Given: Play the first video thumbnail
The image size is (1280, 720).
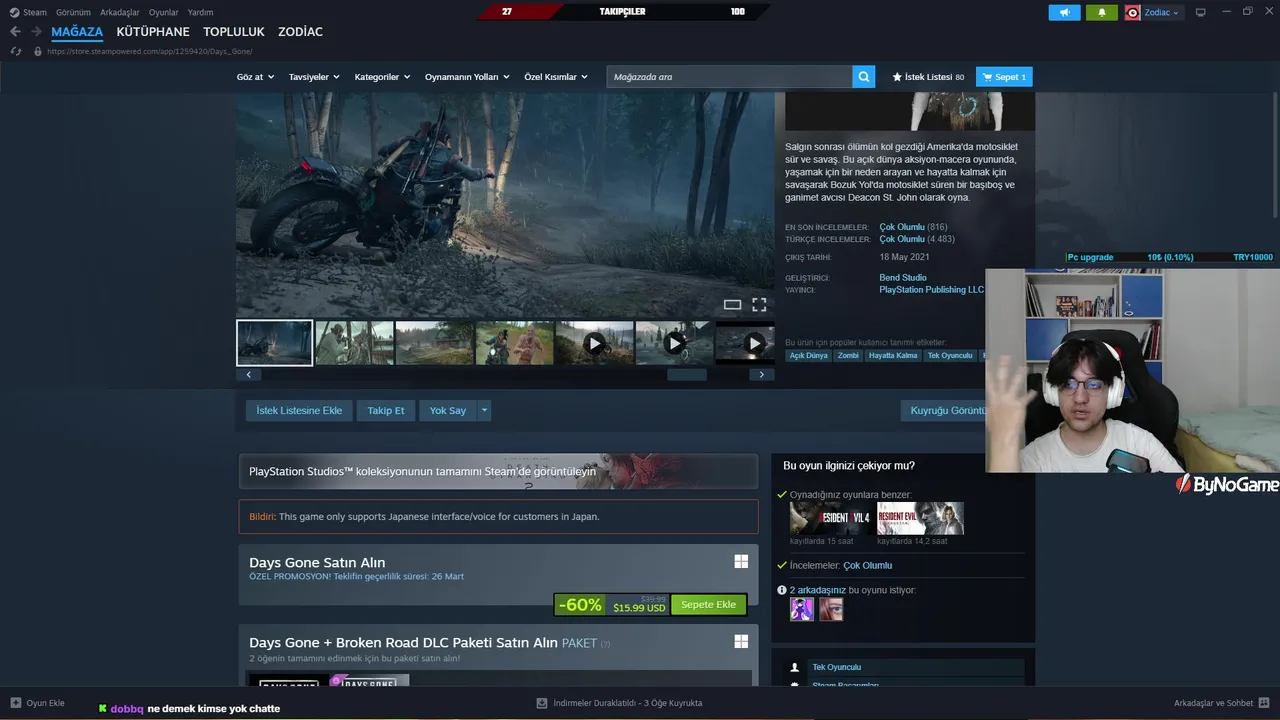Looking at the screenshot, I should point(594,343).
